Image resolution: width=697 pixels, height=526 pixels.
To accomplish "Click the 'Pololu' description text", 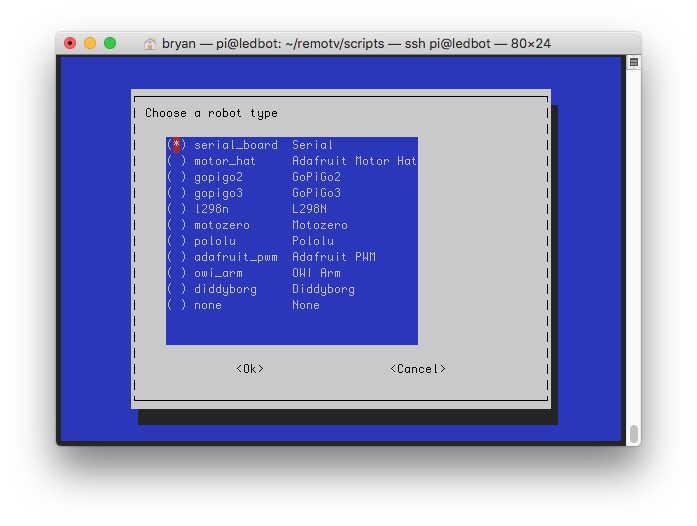I will click(313, 241).
